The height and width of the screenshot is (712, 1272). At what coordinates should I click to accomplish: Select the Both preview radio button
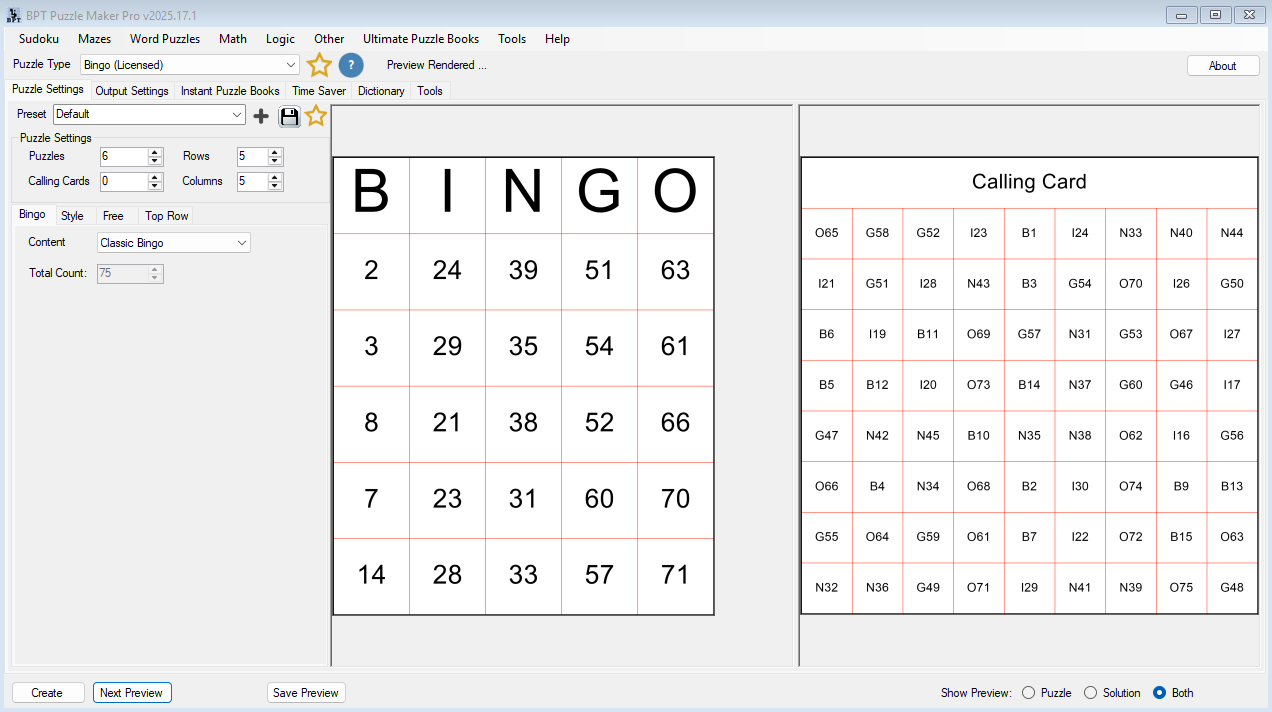1157,692
